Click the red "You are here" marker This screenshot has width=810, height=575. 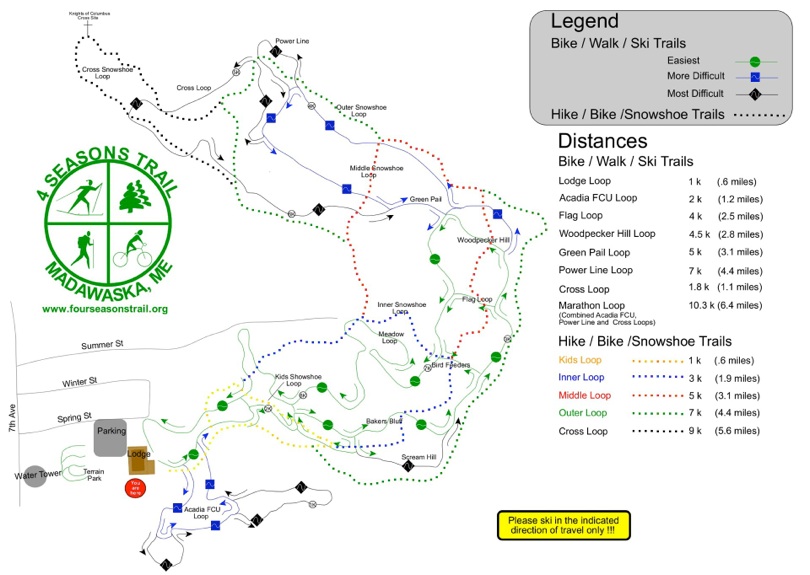coord(135,488)
